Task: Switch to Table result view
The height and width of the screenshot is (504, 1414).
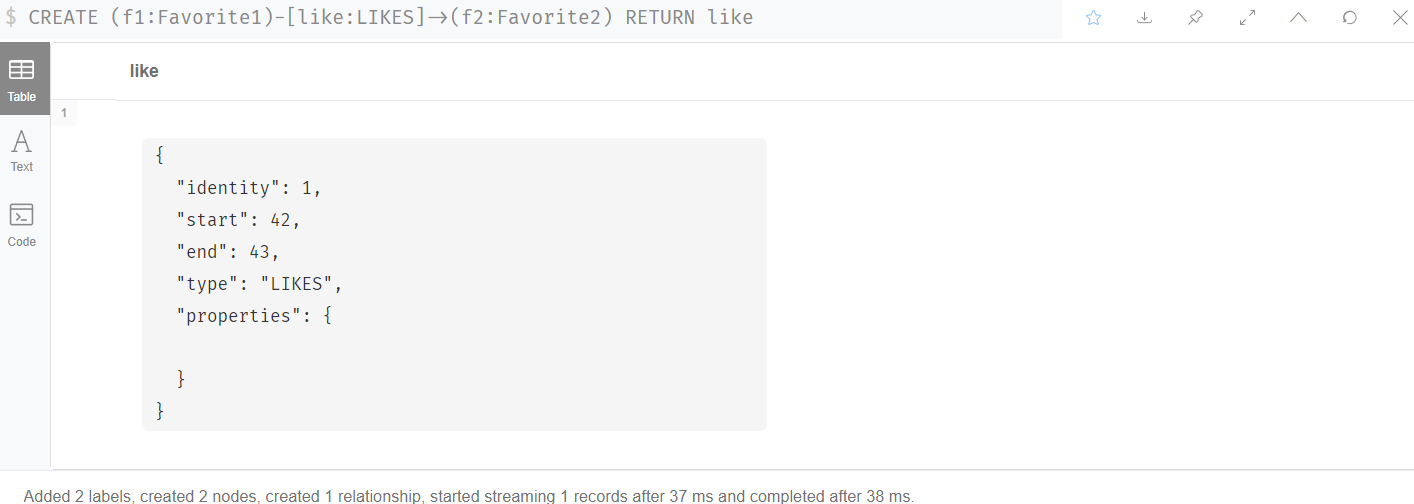Action: (22, 79)
